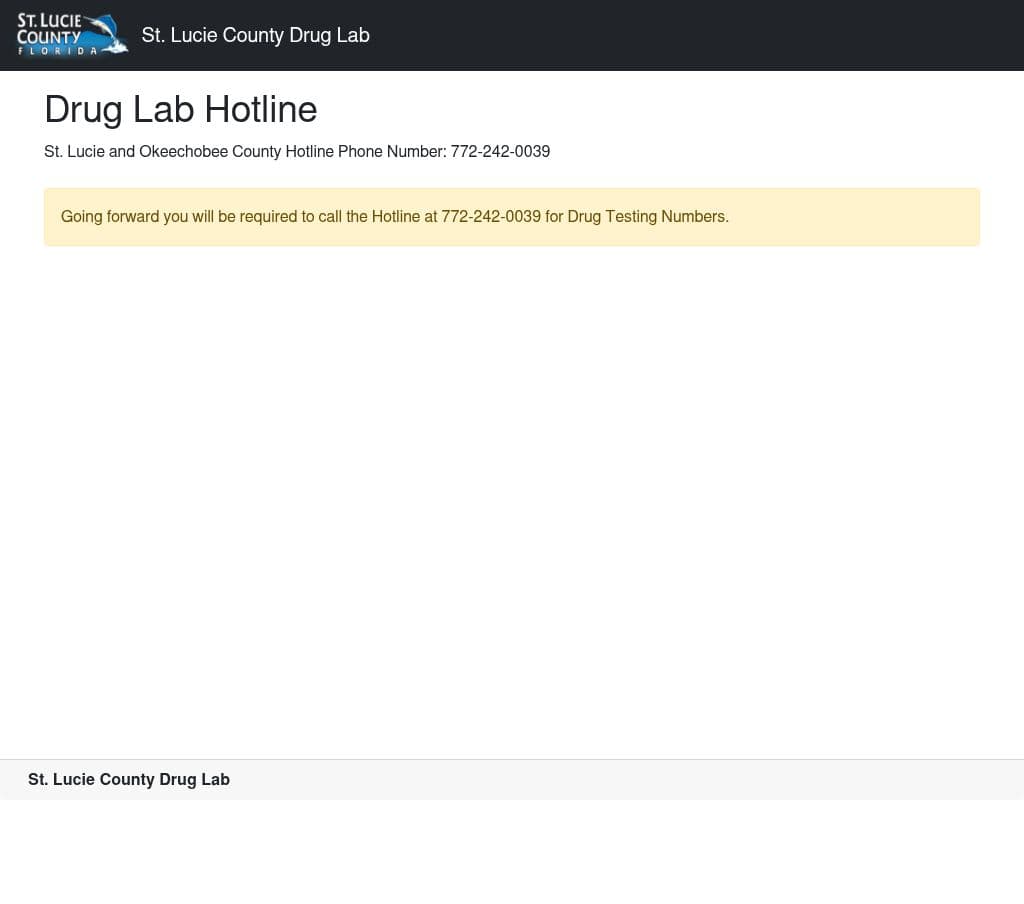
Task: Click empty area of the dark navigation bar
Action: [700, 35]
